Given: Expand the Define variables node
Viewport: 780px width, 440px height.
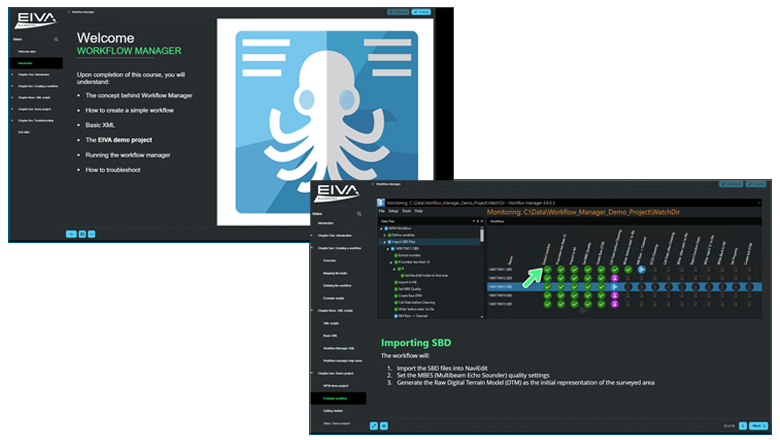Looking at the screenshot, I should point(385,235).
